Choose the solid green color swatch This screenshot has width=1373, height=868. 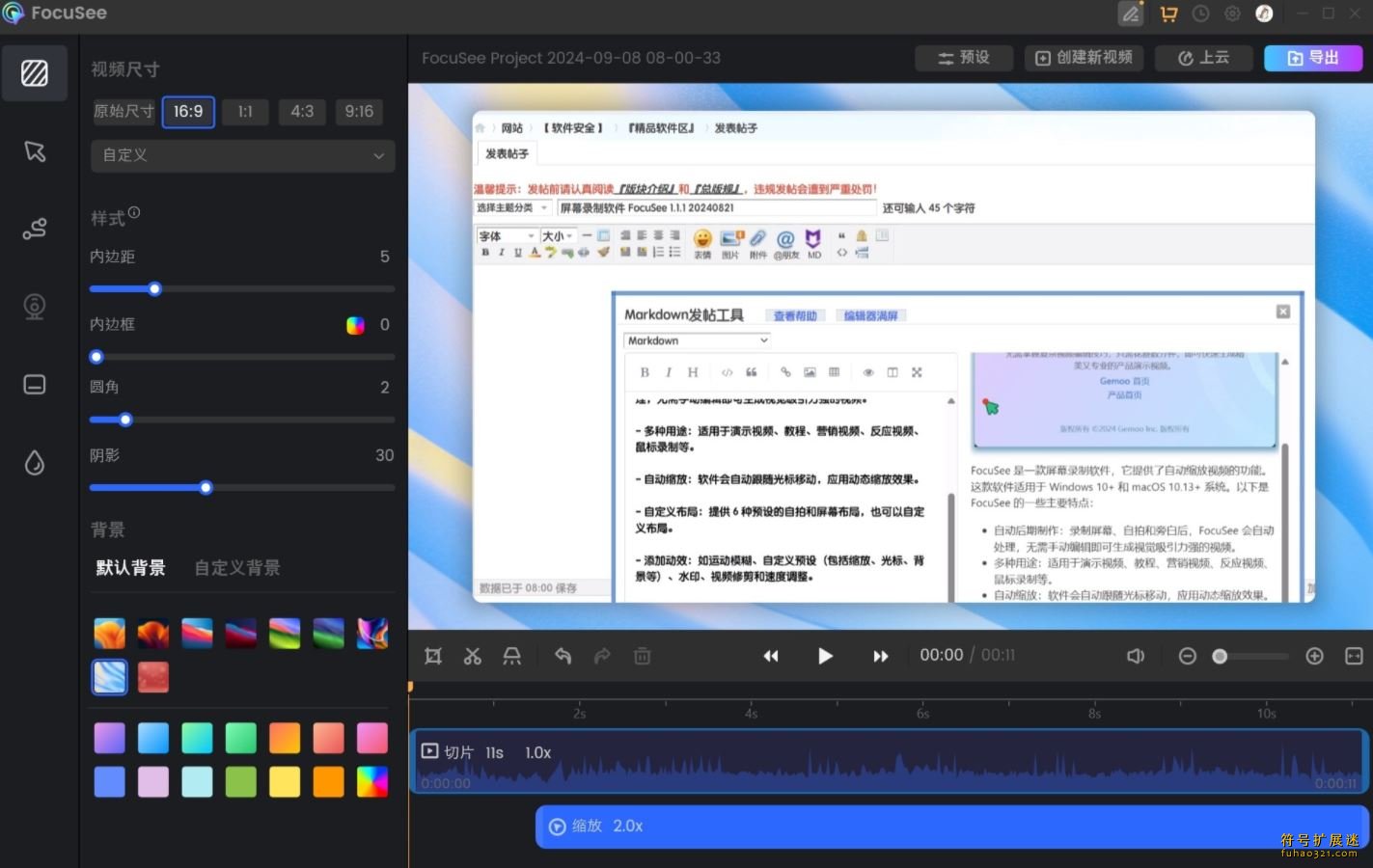point(241,781)
